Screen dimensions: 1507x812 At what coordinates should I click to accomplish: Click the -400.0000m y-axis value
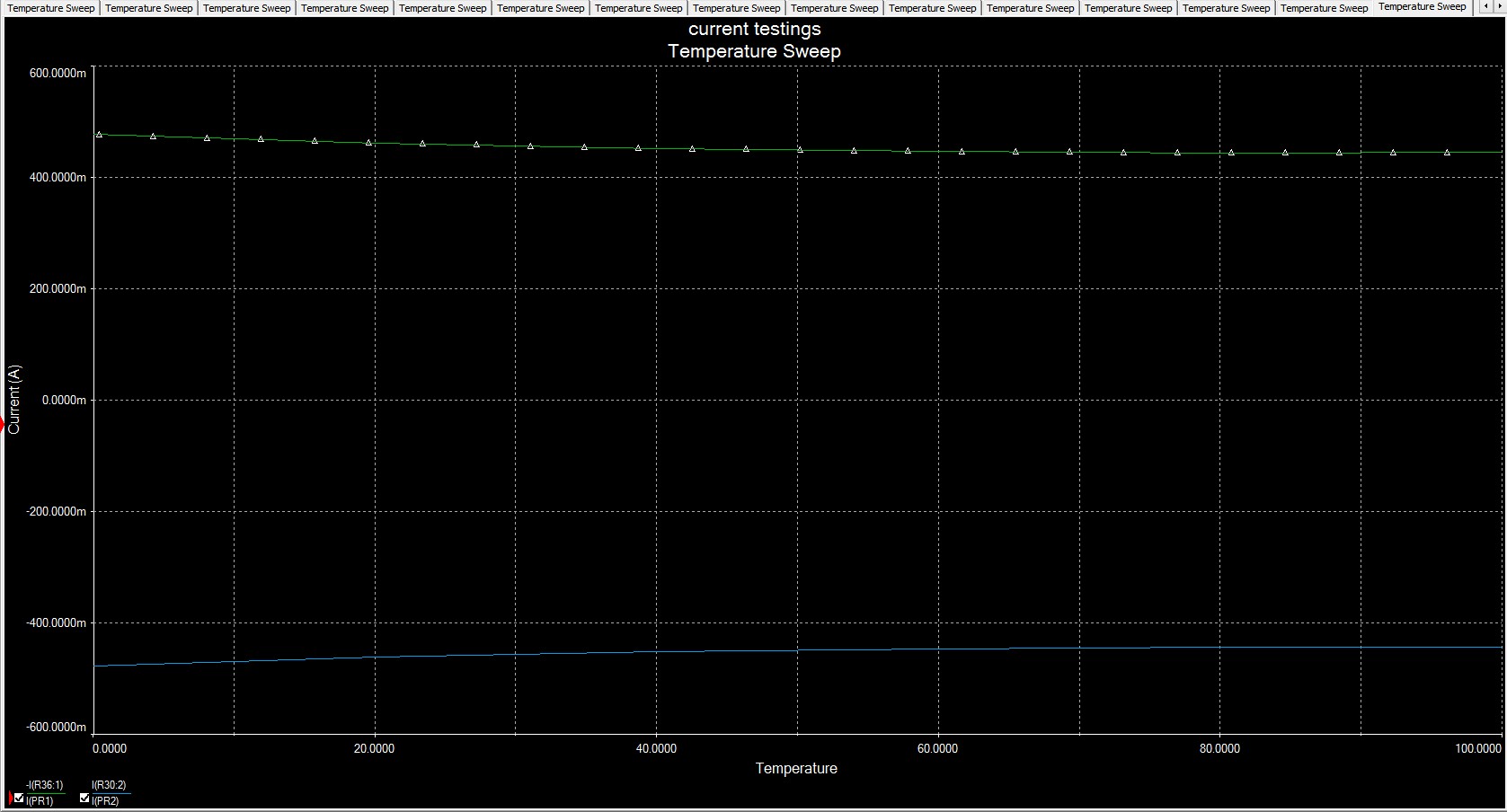(57, 623)
